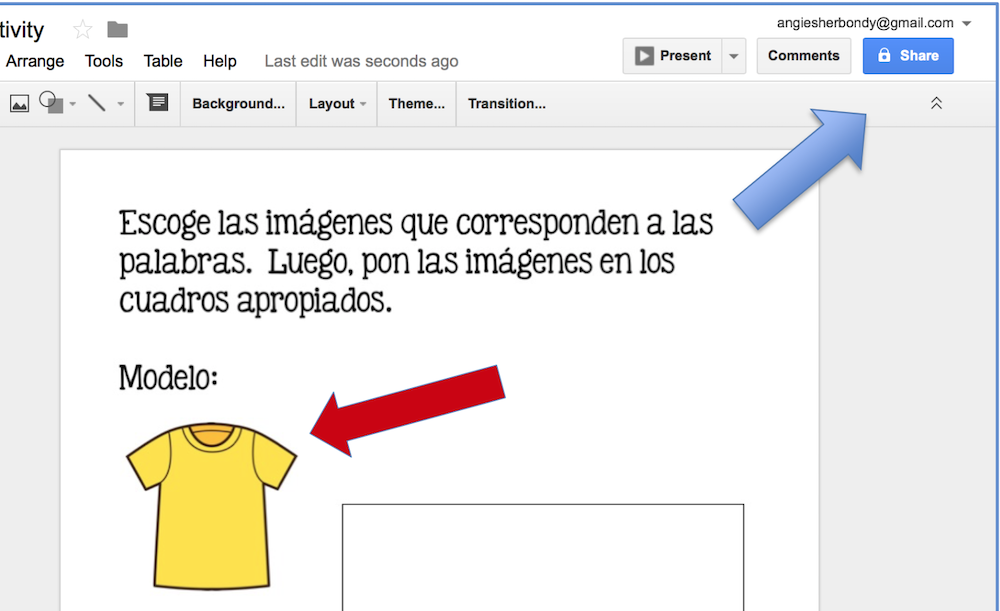Star the presentation with the star icon
The width and height of the screenshot is (1000, 611).
point(82,29)
